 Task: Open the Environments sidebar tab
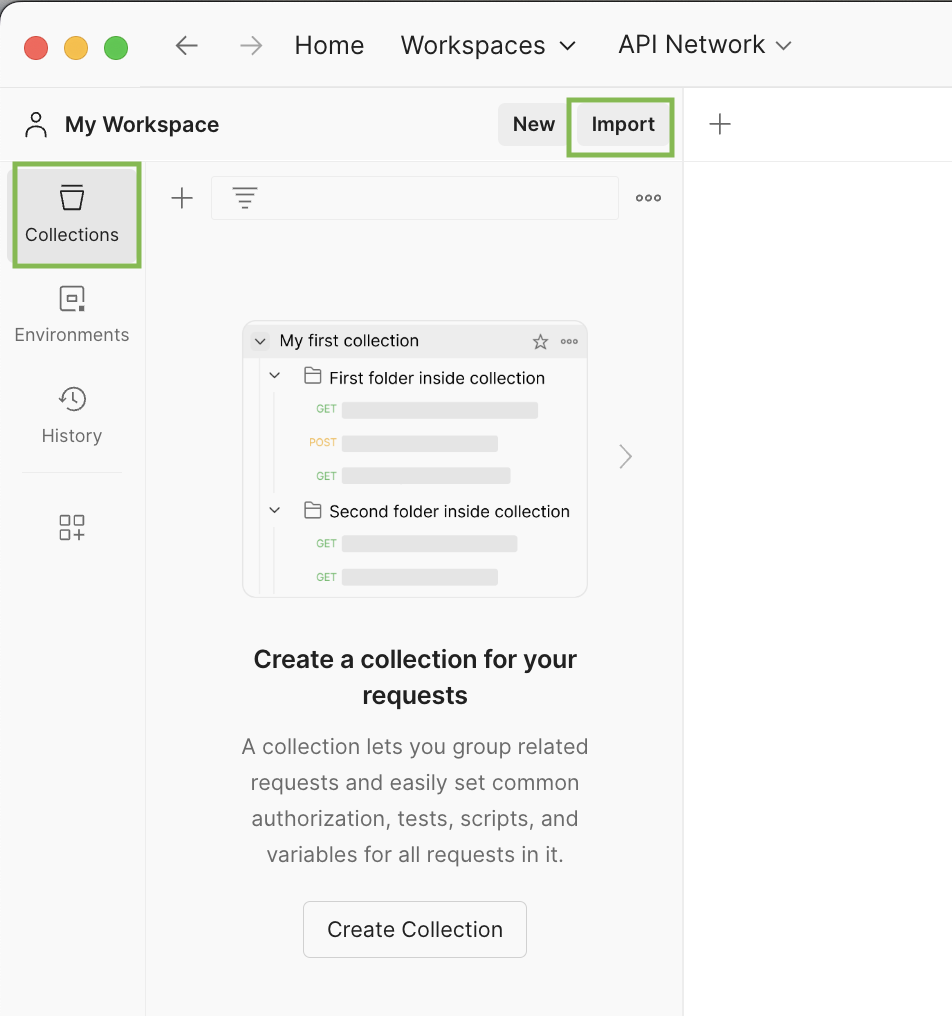72,314
